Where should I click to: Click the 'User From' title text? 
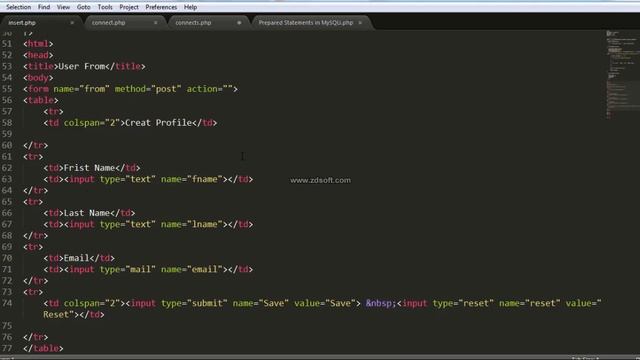(x=82, y=66)
